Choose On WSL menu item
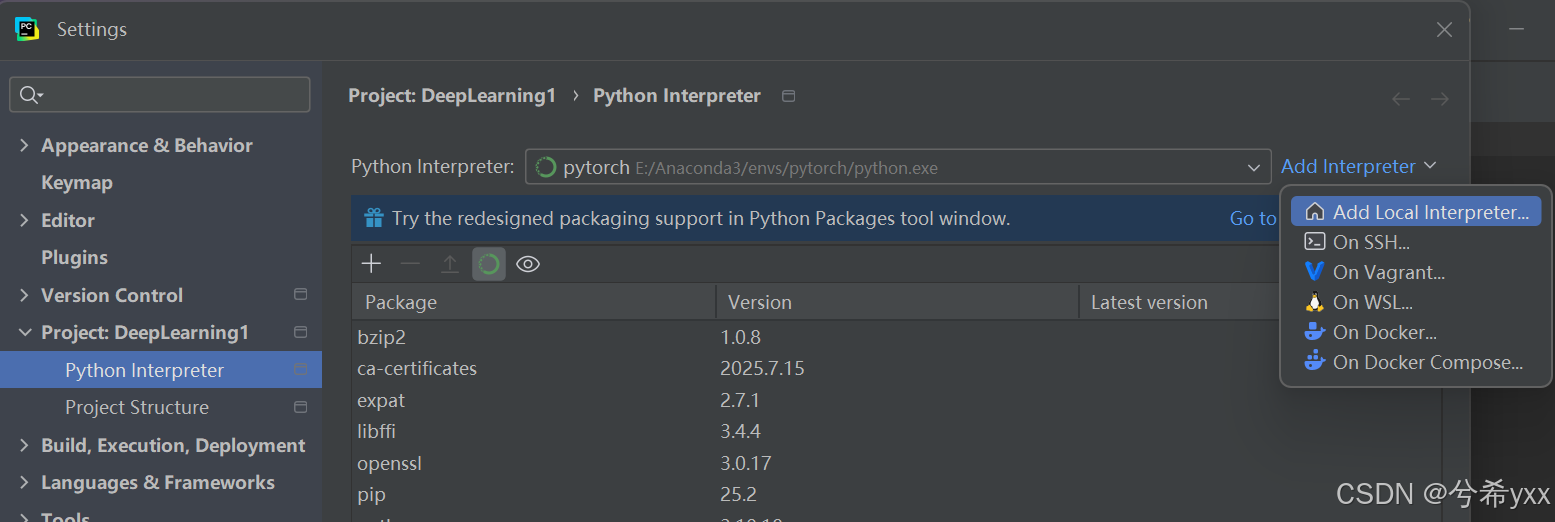 click(x=1416, y=302)
